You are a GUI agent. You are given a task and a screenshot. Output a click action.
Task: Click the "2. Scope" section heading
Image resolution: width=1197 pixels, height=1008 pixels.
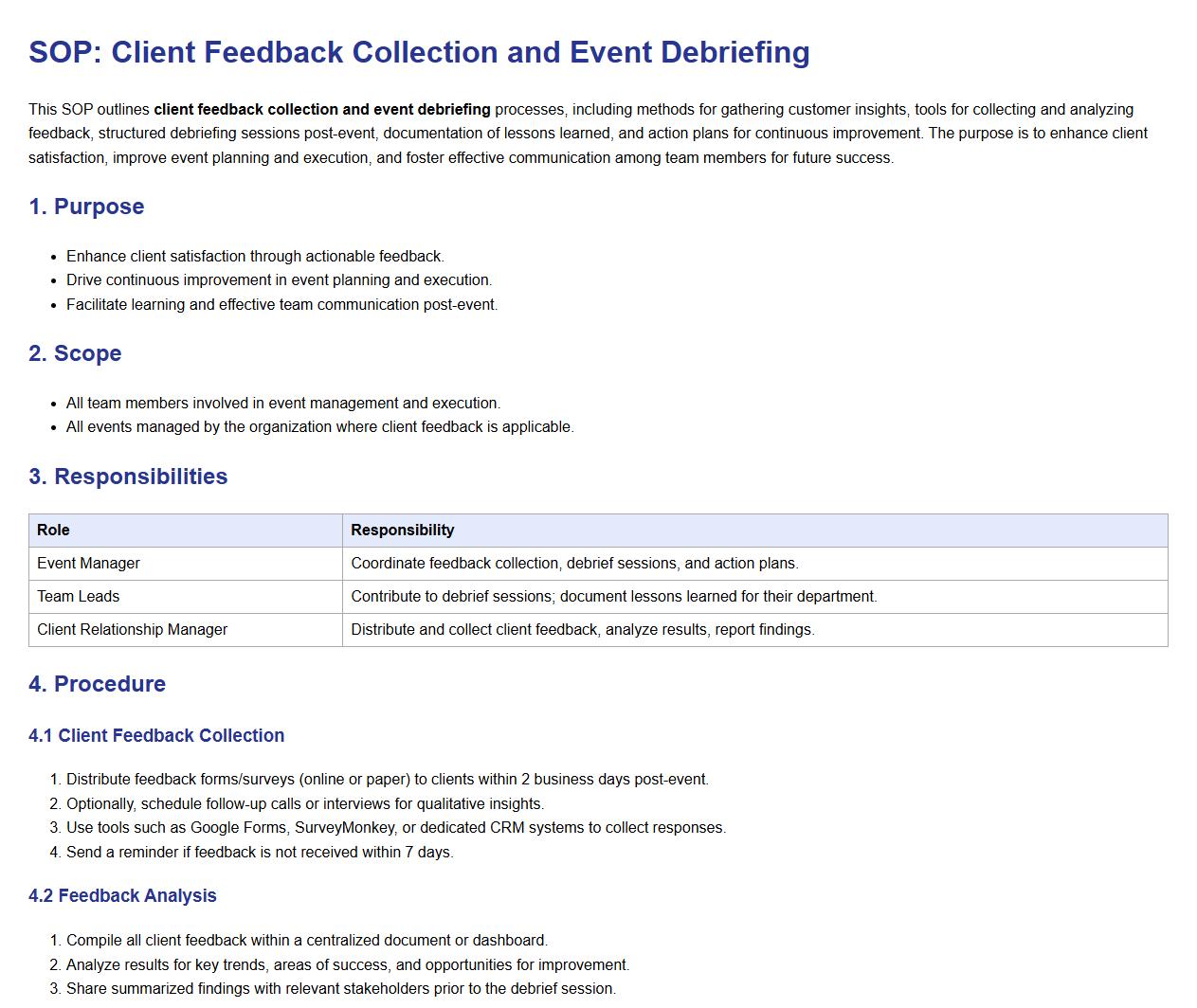[x=75, y=353]
